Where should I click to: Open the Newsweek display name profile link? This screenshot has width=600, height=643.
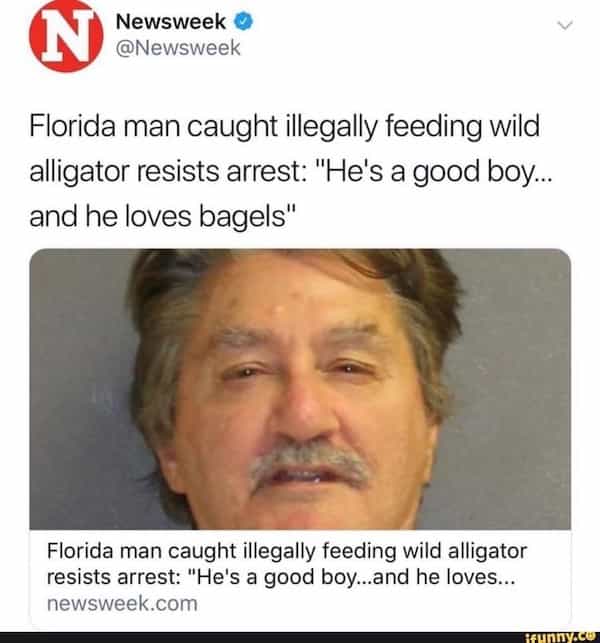coord(171,22)
